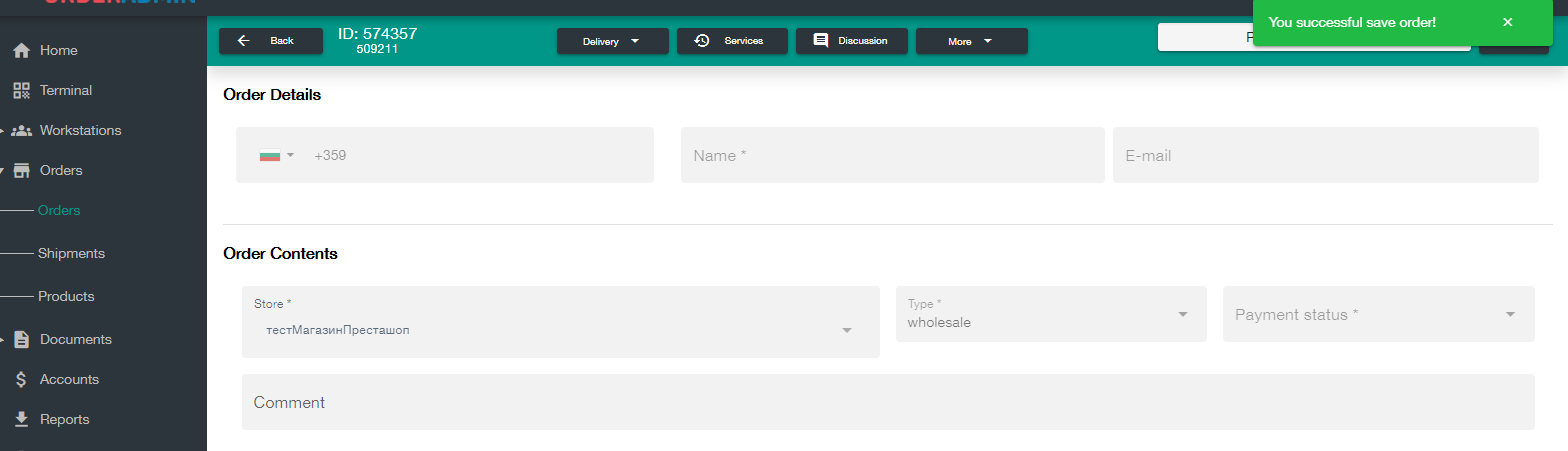Click the Documents file icon
This screenshot has height=451, width=1568.
point(21,340)
